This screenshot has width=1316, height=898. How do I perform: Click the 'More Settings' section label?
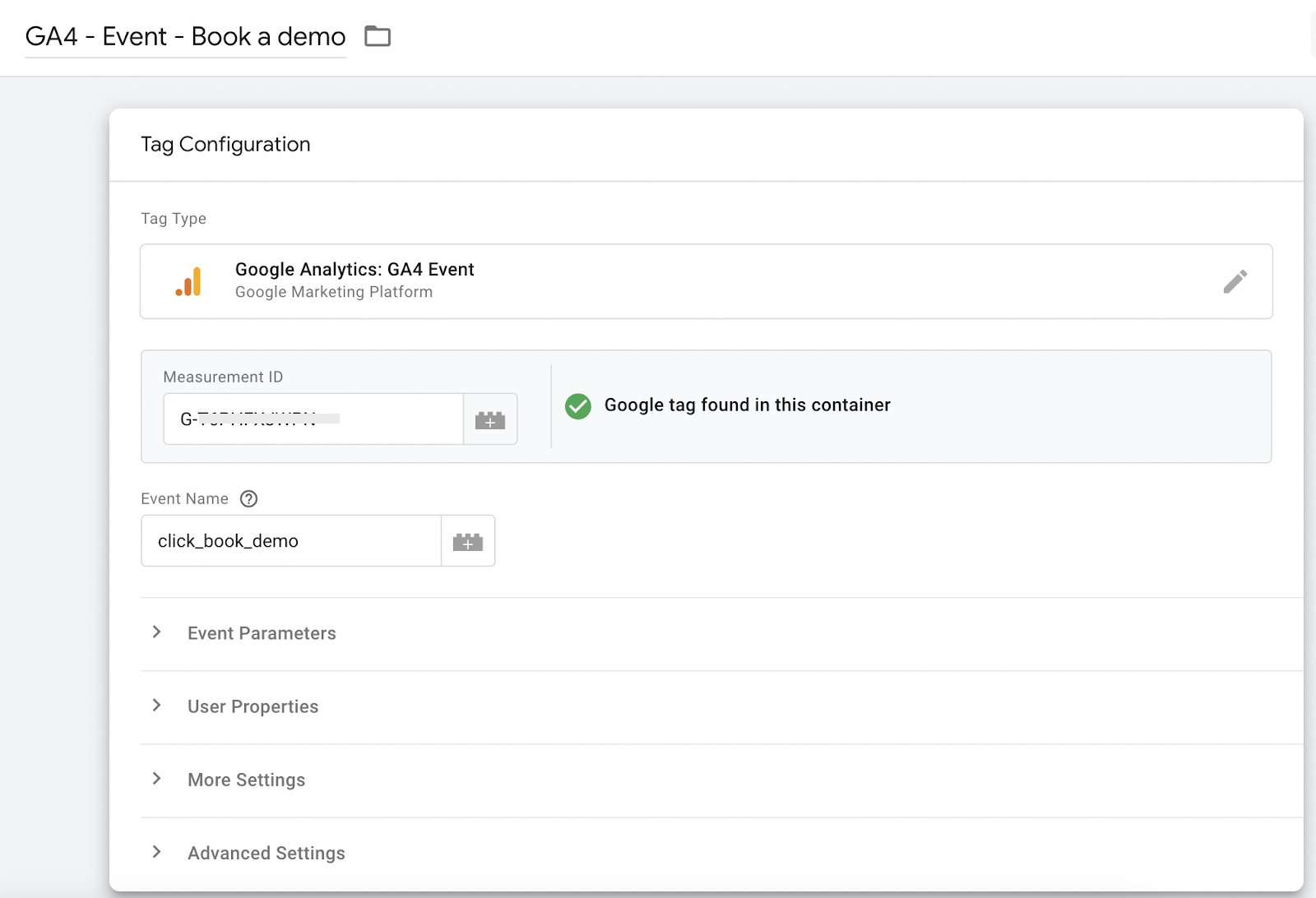point(246,780)
